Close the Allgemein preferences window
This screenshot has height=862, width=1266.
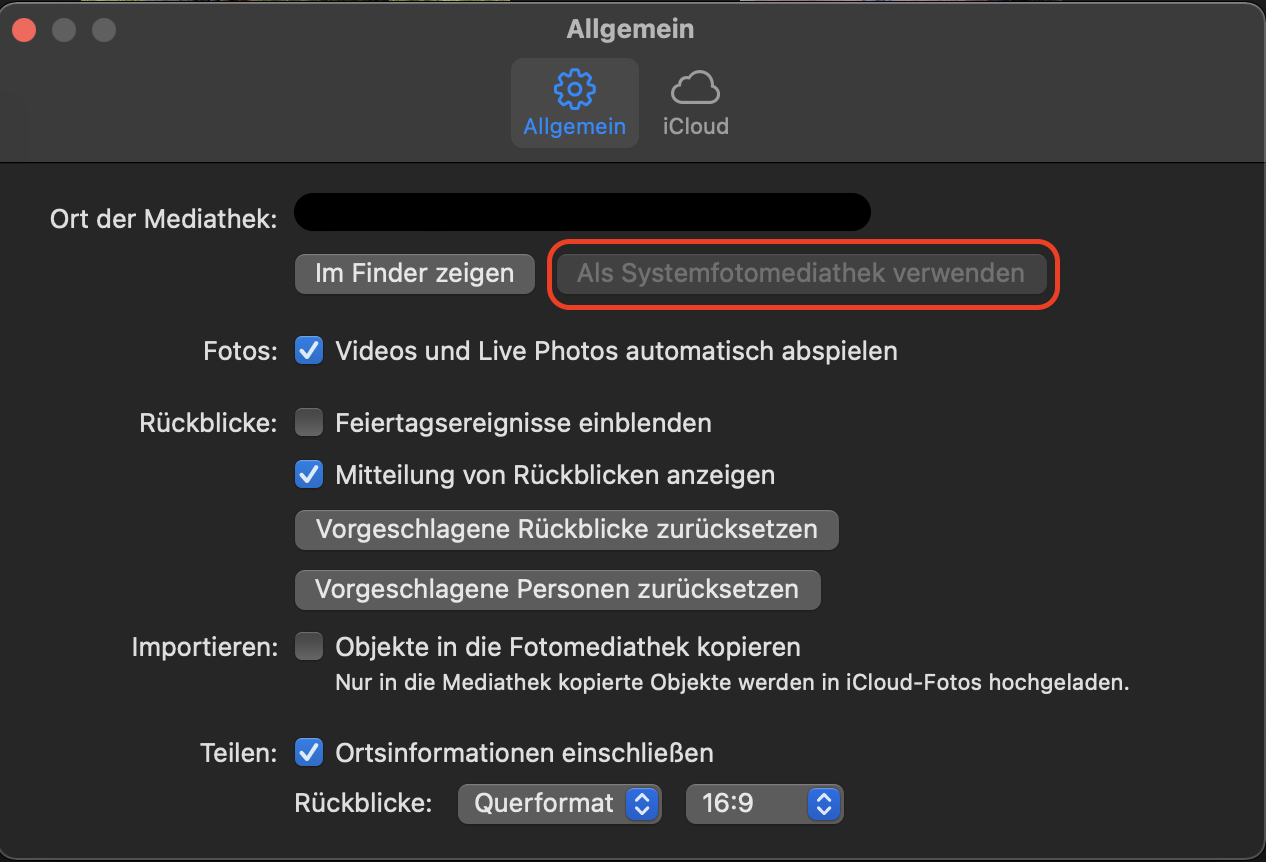(24, 30)
